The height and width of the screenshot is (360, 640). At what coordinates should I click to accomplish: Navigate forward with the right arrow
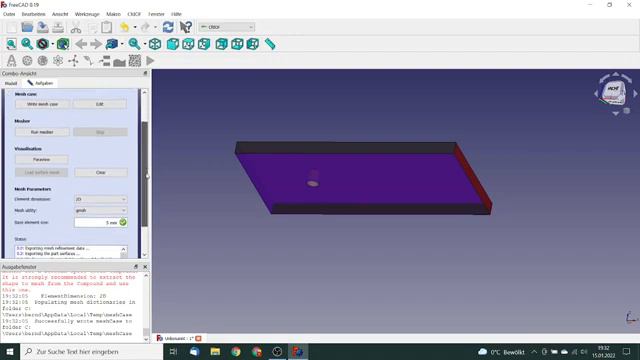point(96,44)
